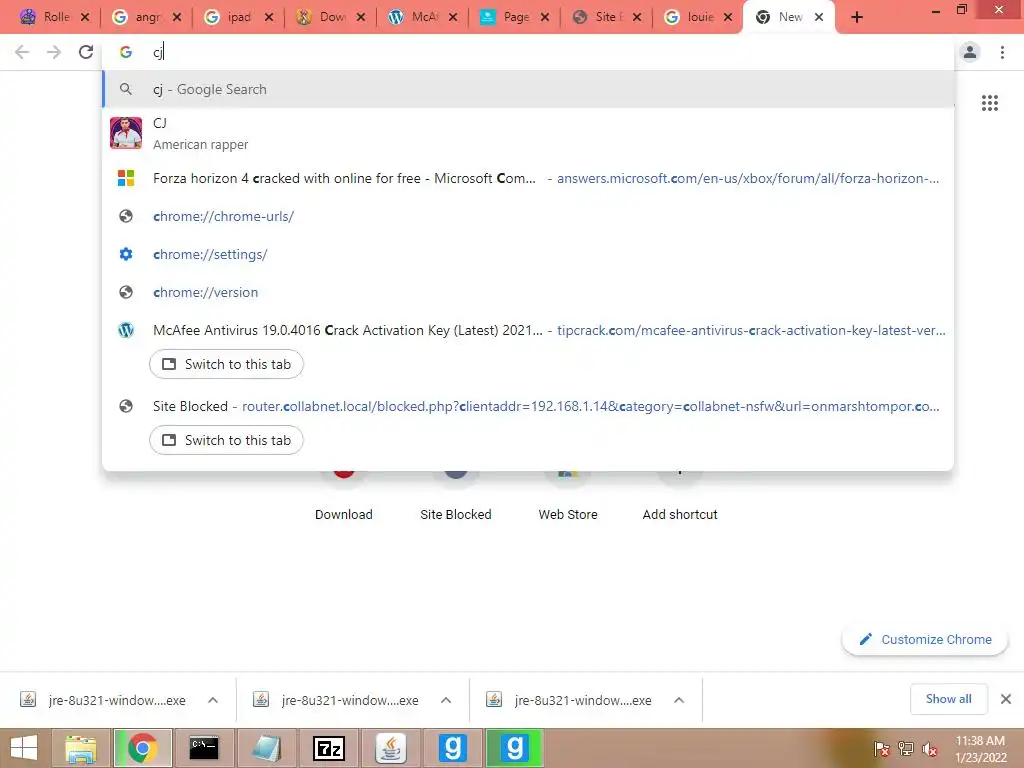1024x768 pixels.
Task: Open a new tab with the plus button
Action: 857,18
